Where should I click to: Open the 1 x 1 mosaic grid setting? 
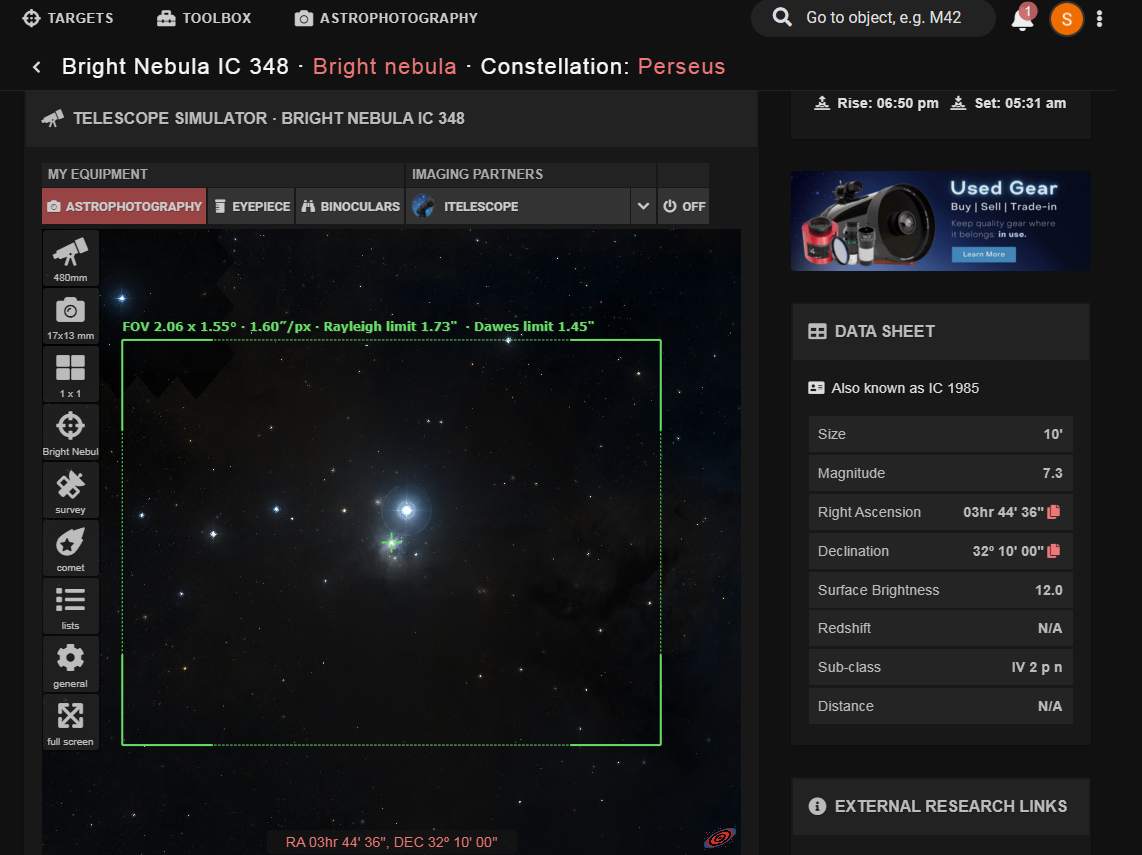[x=71, y=374]
